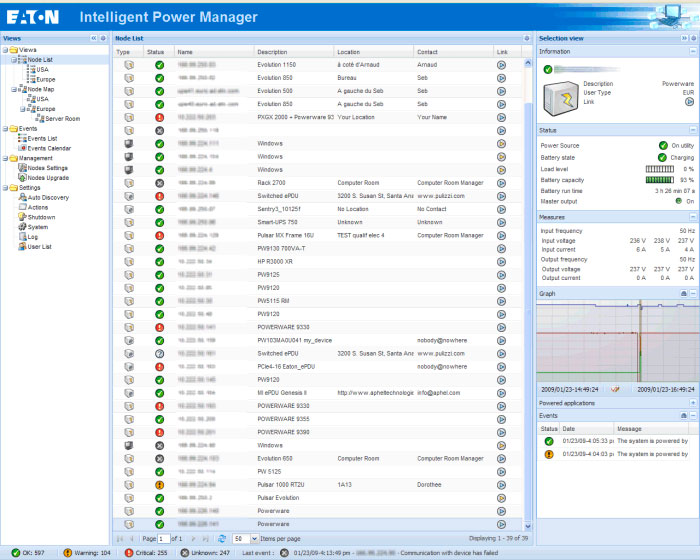Image resolution: width=700 pixels, height=560 pixels.
Task: Collapse the Status section minus toggle
Action: click(x=693, y=130)
